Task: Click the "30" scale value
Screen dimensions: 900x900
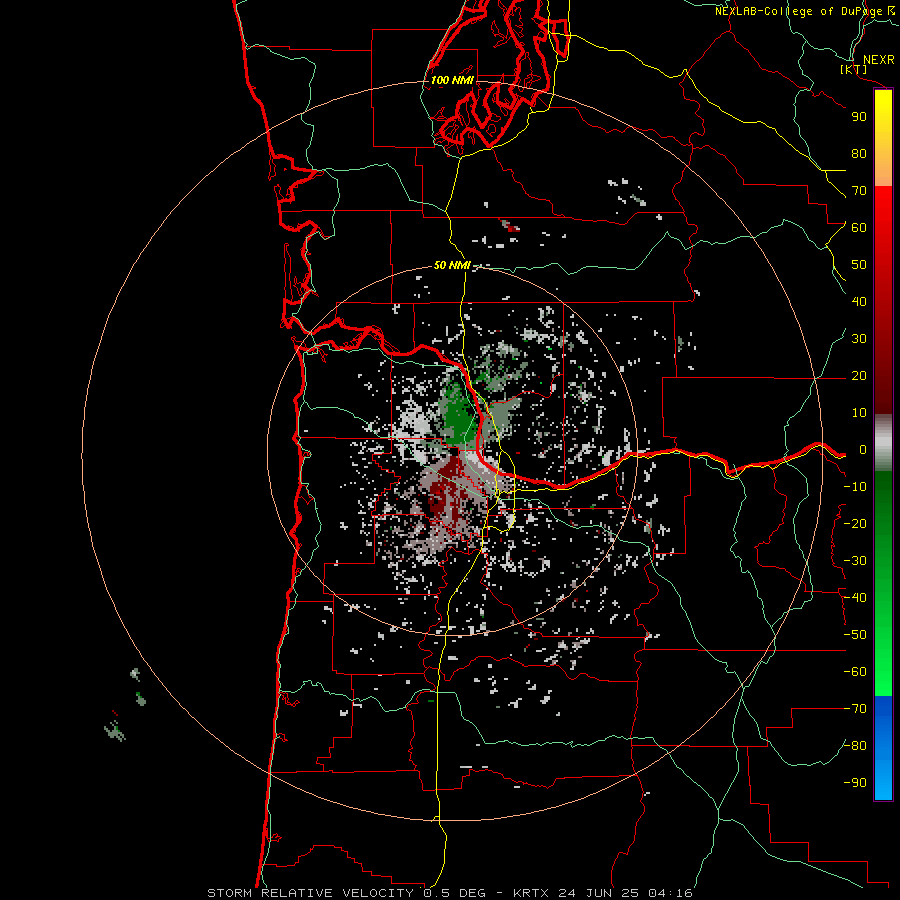Action: tap(859, 339)
